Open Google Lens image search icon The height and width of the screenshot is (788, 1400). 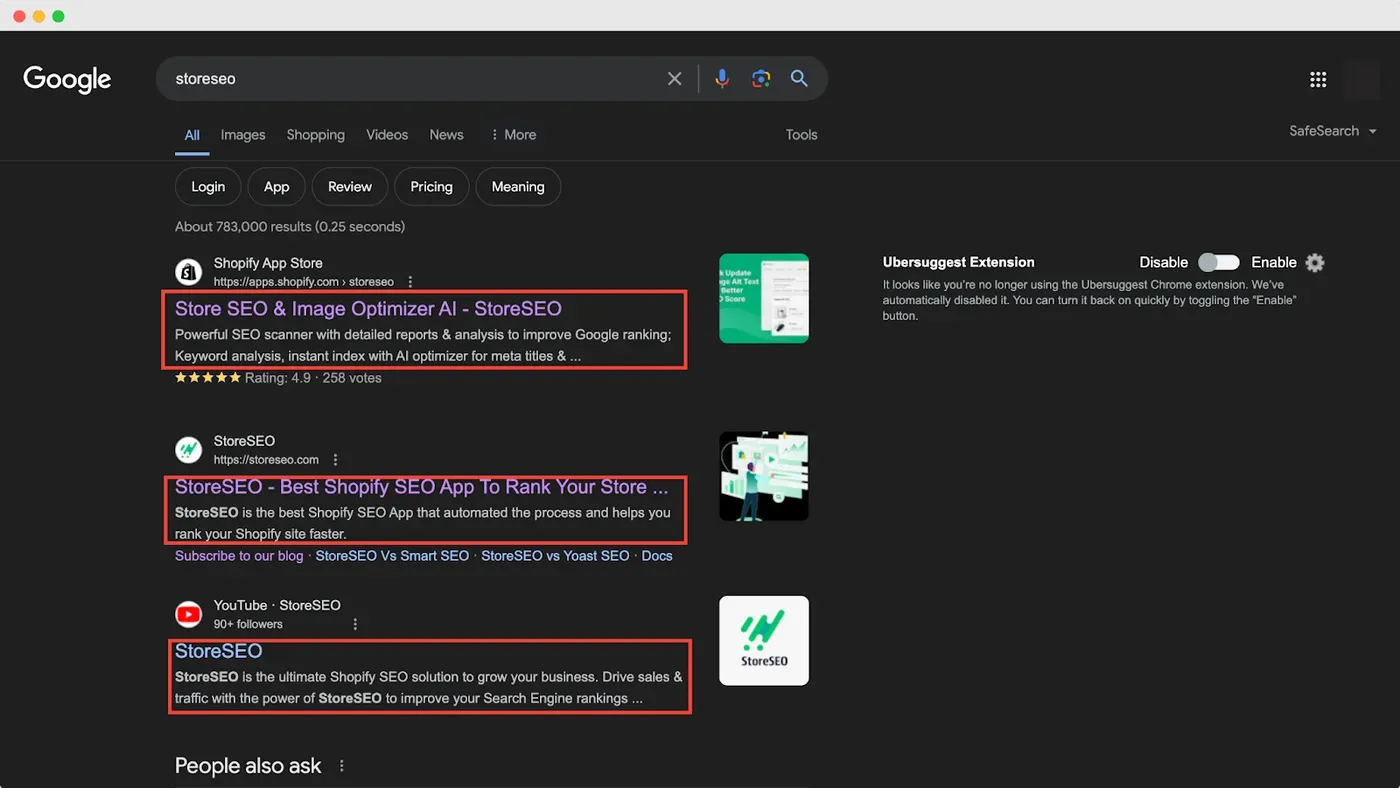(x=761, y=78)
